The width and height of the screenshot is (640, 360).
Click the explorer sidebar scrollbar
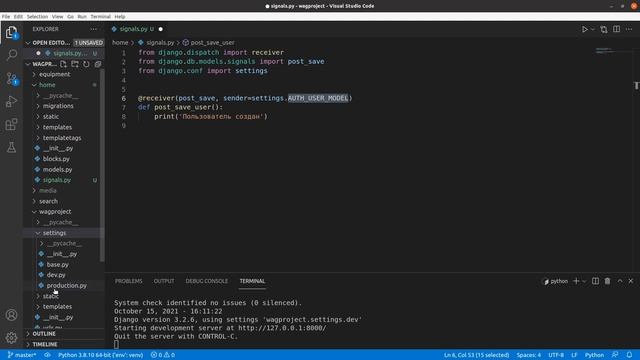click(102, 165)
